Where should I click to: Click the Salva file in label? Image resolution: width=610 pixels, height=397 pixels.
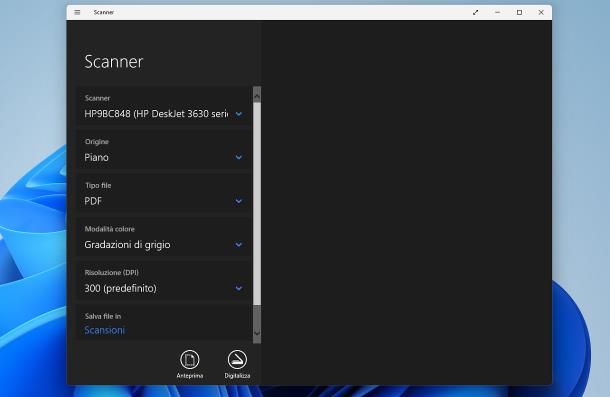103,316
